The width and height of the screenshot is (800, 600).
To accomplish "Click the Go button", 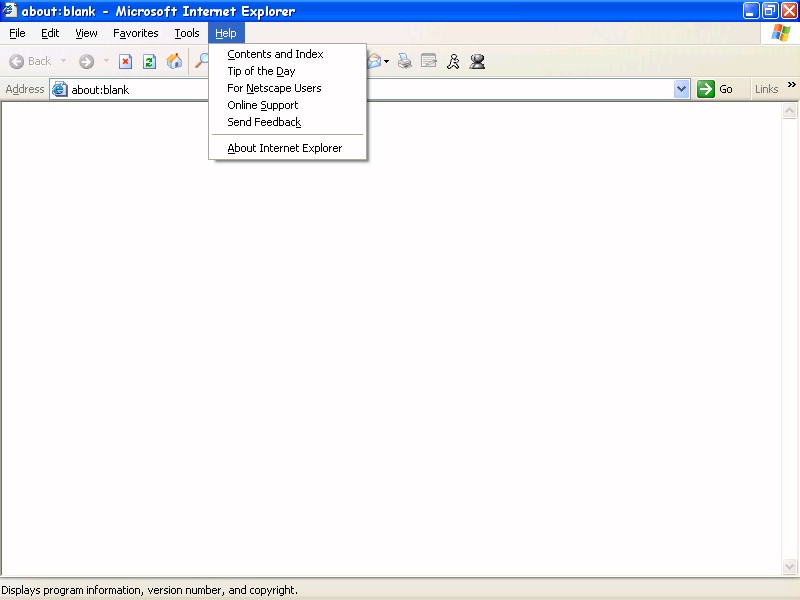I will click(x=715, y=89).
